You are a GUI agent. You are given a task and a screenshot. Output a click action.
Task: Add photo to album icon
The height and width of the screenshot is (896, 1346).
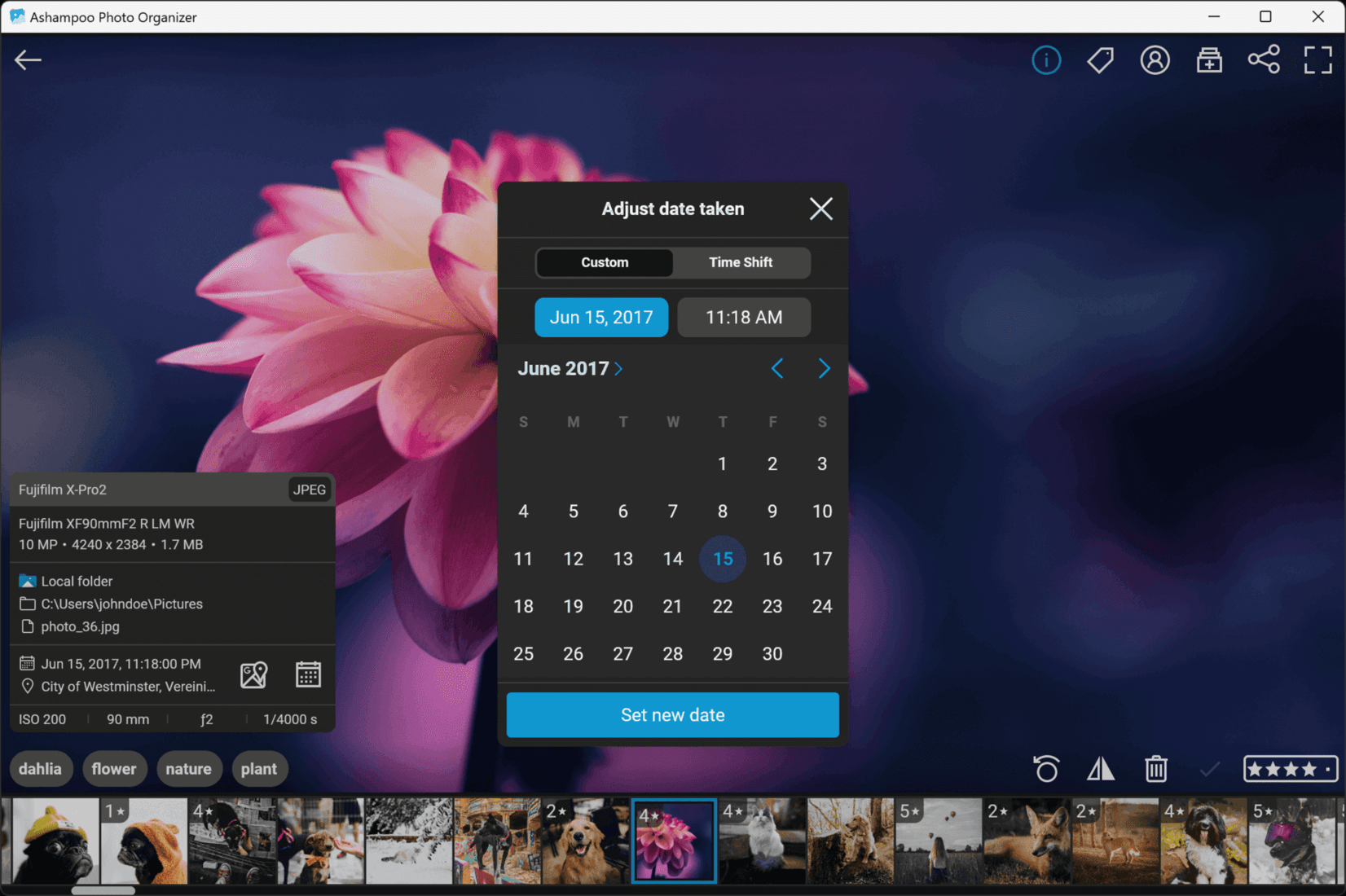[x=1209, y=59]
